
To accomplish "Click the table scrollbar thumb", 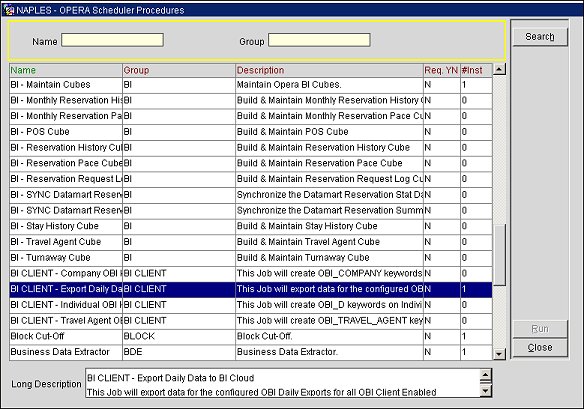I will point(499,255).
